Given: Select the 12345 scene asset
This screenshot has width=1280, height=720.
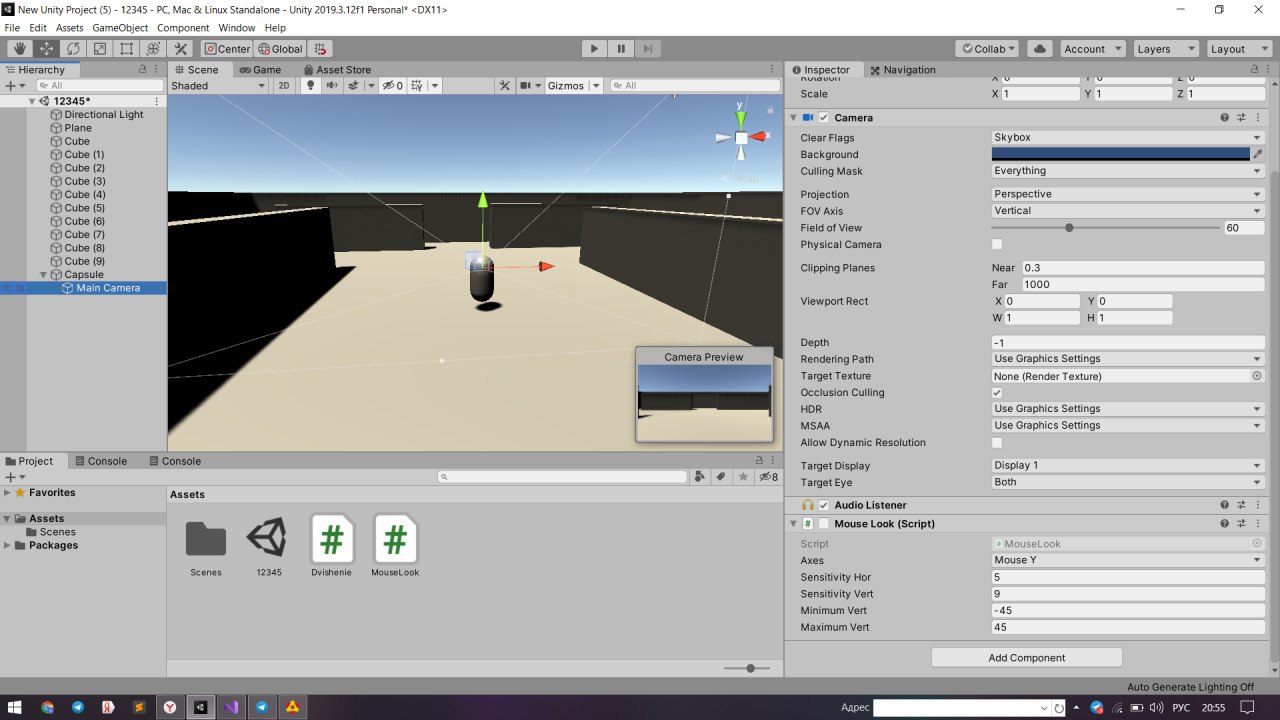Looking at the screenshot, I should (x=268, y=546).
